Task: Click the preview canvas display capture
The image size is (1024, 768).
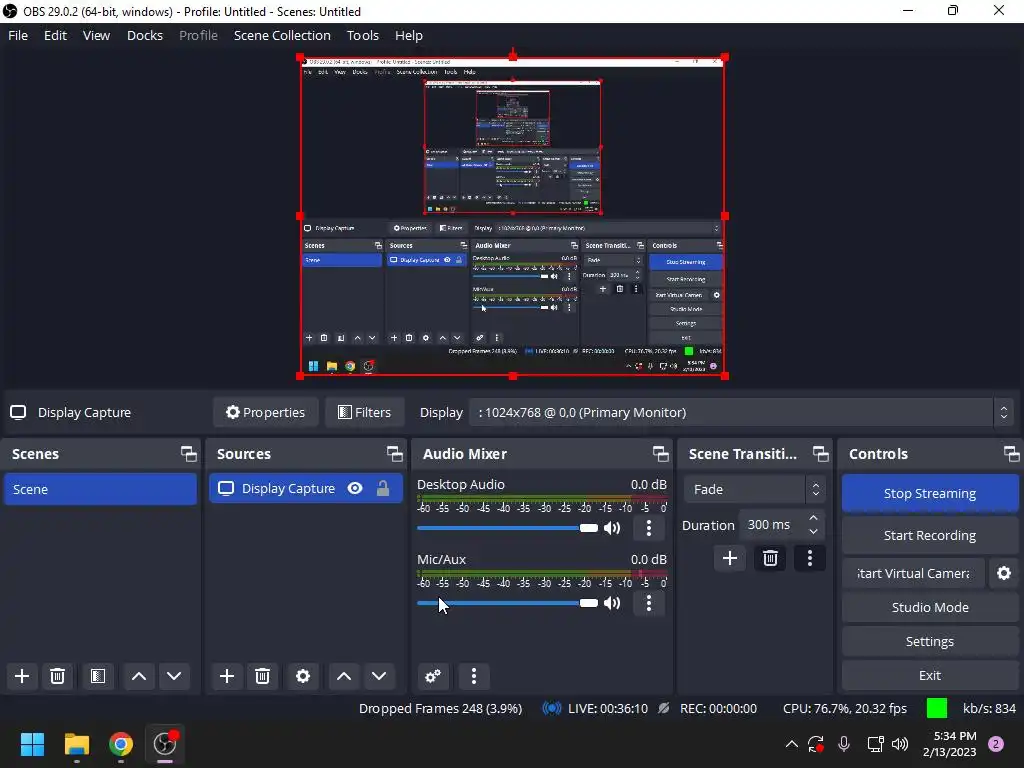Action: point(513,216)
